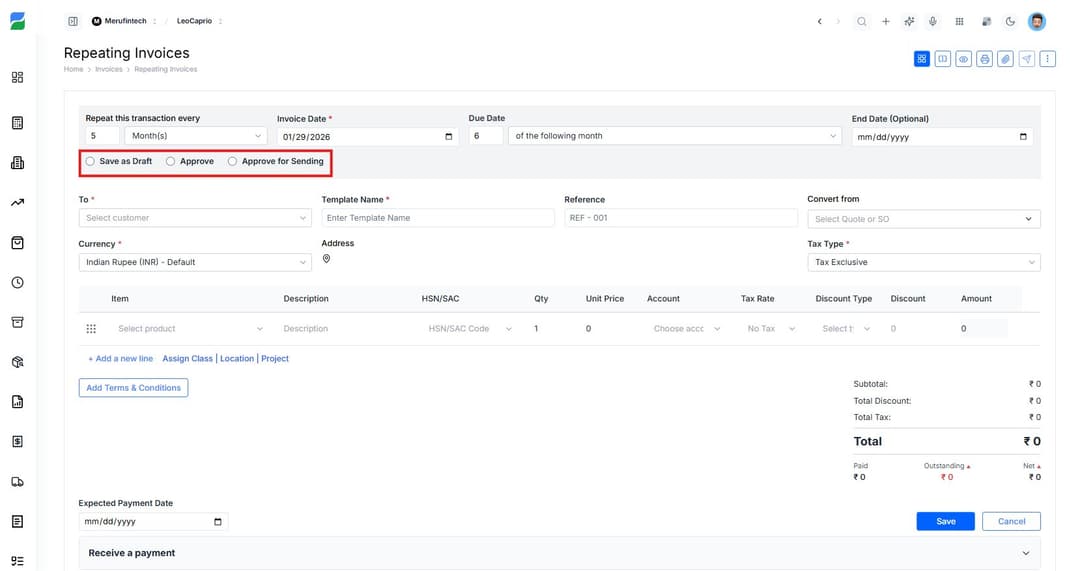Click Add a new line

click(121, 359)
